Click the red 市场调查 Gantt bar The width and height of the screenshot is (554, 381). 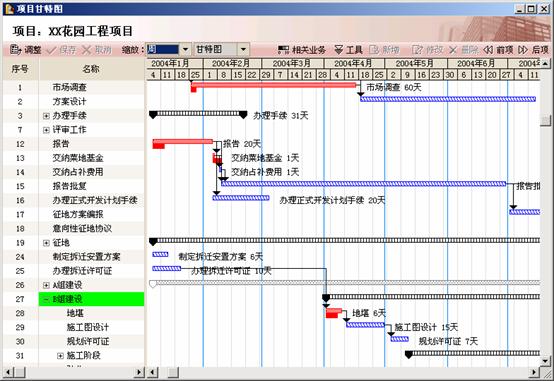(273, 85)
